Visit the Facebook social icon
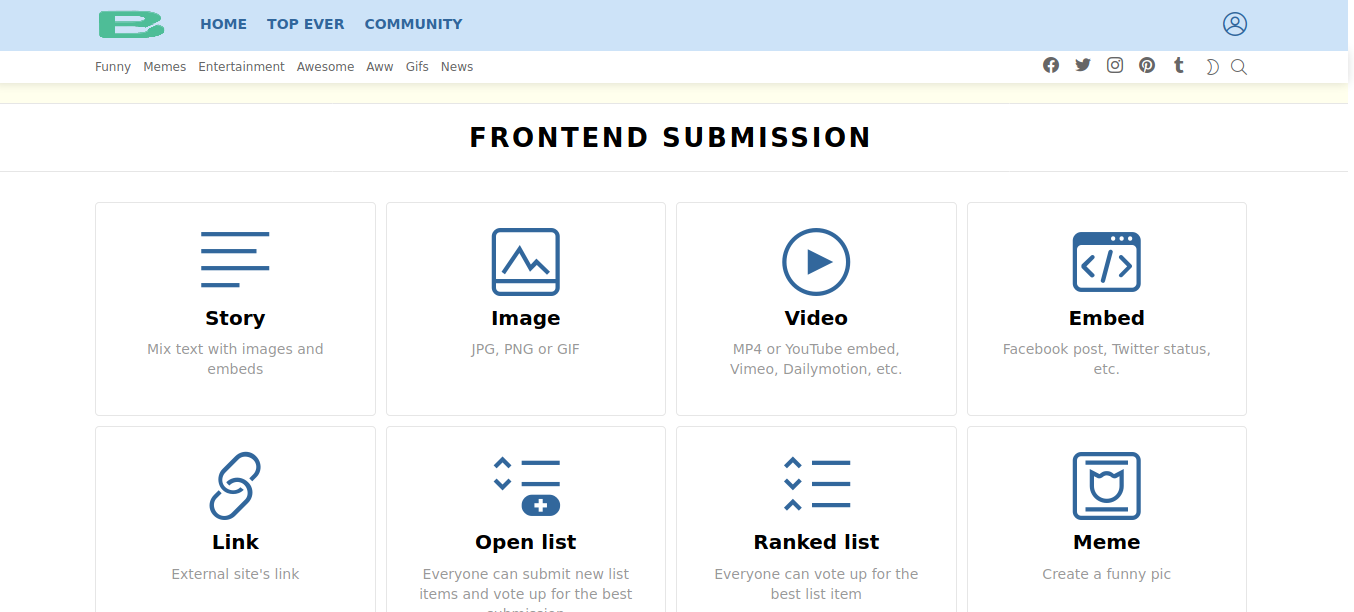The height and width of the screenshot is (612, 1354). [1051, 65]
